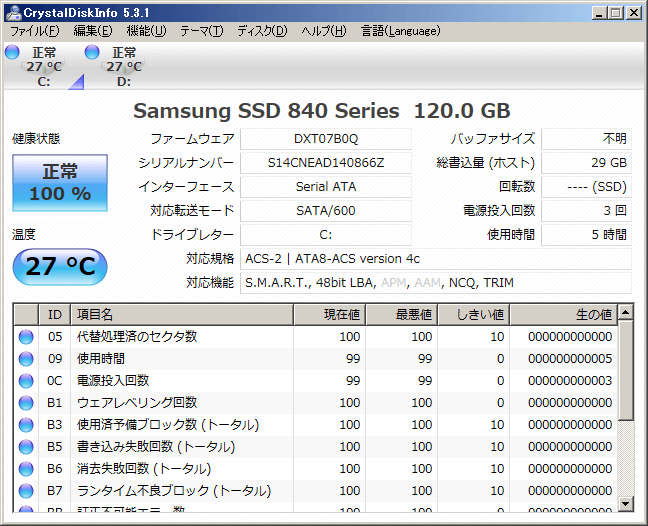The height and width of the screenshot is (526, 648).
Task: Open the 機能(U) menu
Action: tap(146, 31)
